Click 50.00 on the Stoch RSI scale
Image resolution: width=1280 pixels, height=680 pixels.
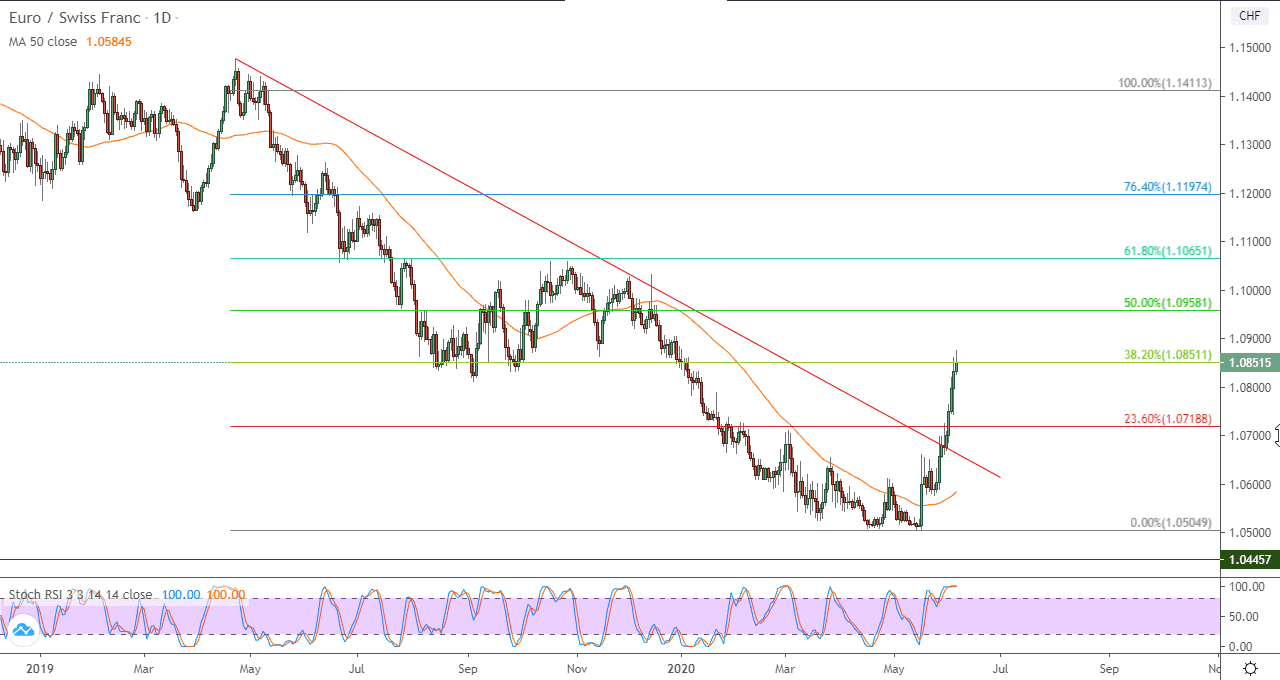click(1244, 617)
